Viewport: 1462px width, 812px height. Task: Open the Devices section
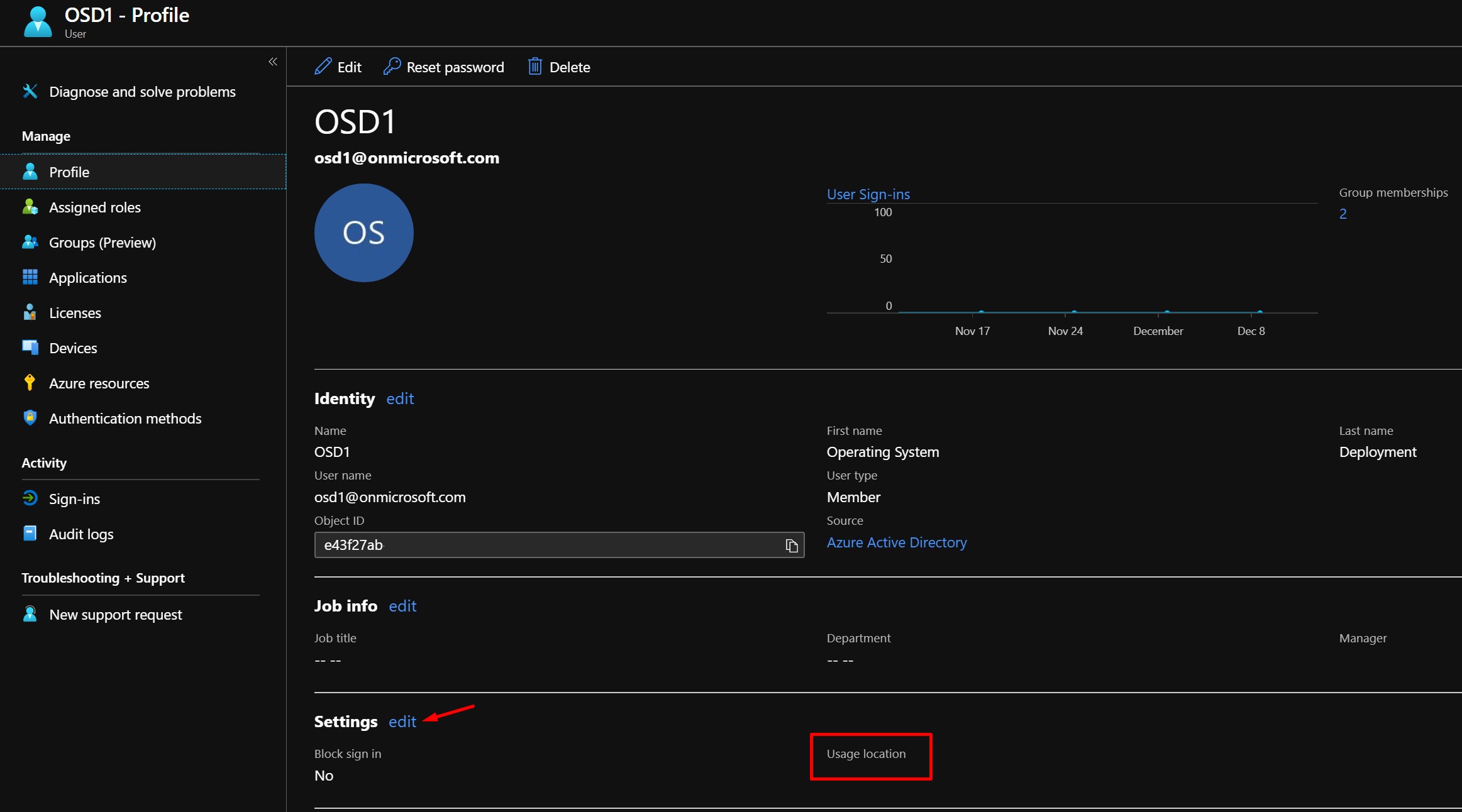(72, 348)
